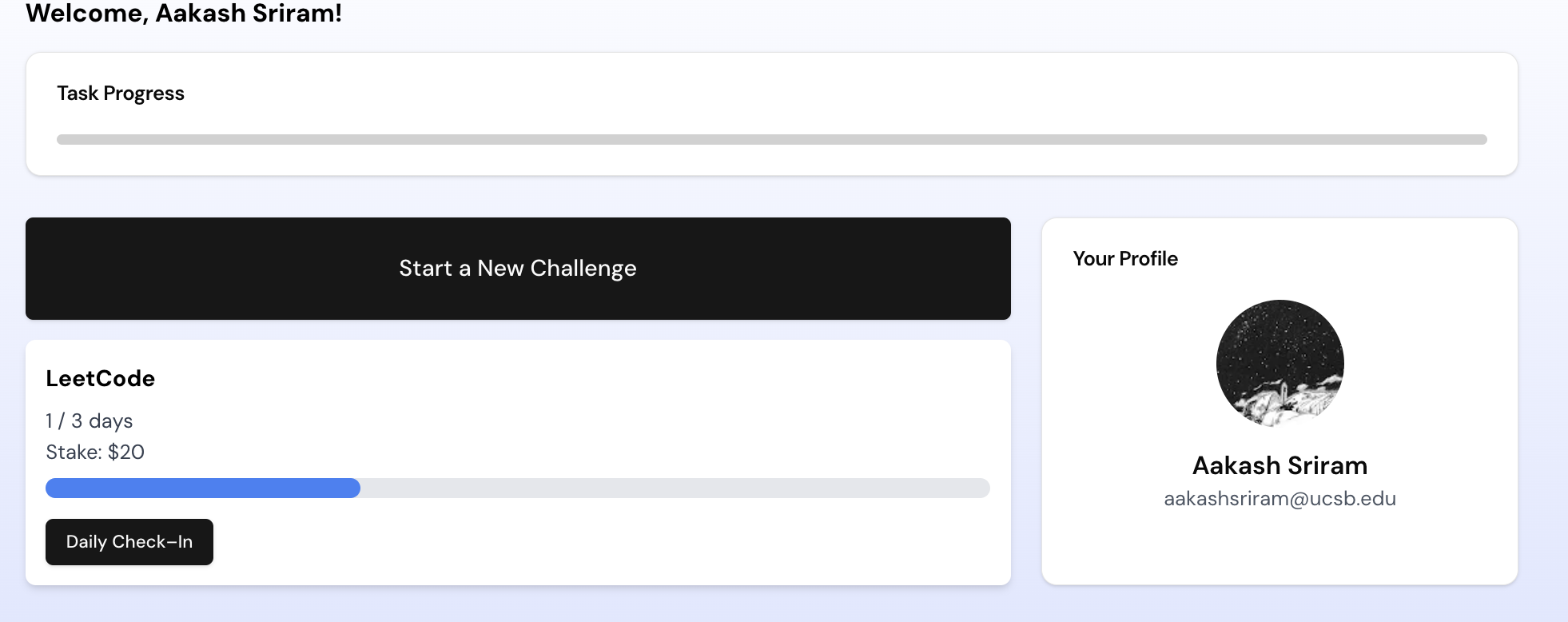The height and width of the screenshot is (622, 1568).
Task: Open the LeetCode challenge title
Action: pyautogui.click(x=101, y=378)
